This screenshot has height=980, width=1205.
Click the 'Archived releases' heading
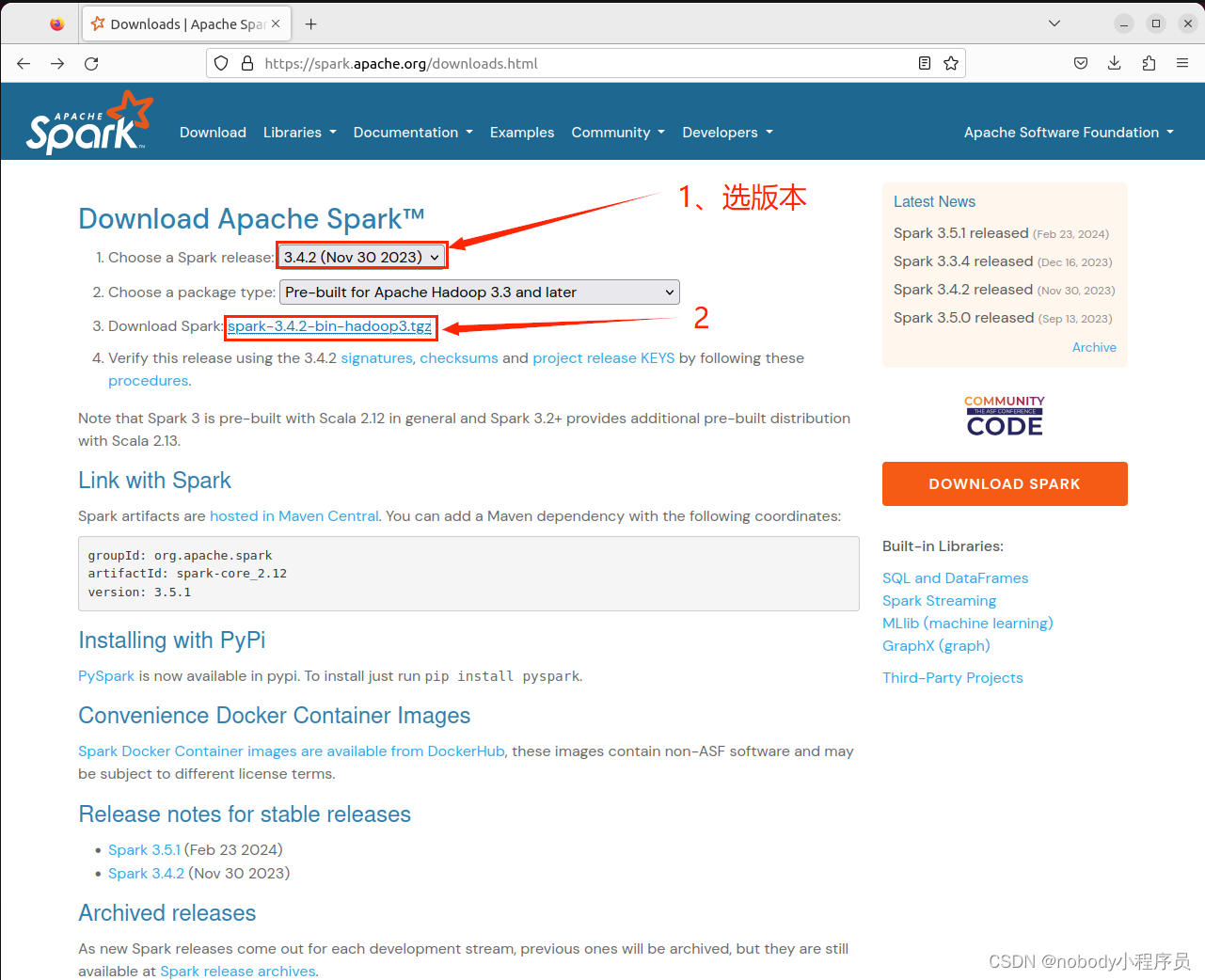166,913
